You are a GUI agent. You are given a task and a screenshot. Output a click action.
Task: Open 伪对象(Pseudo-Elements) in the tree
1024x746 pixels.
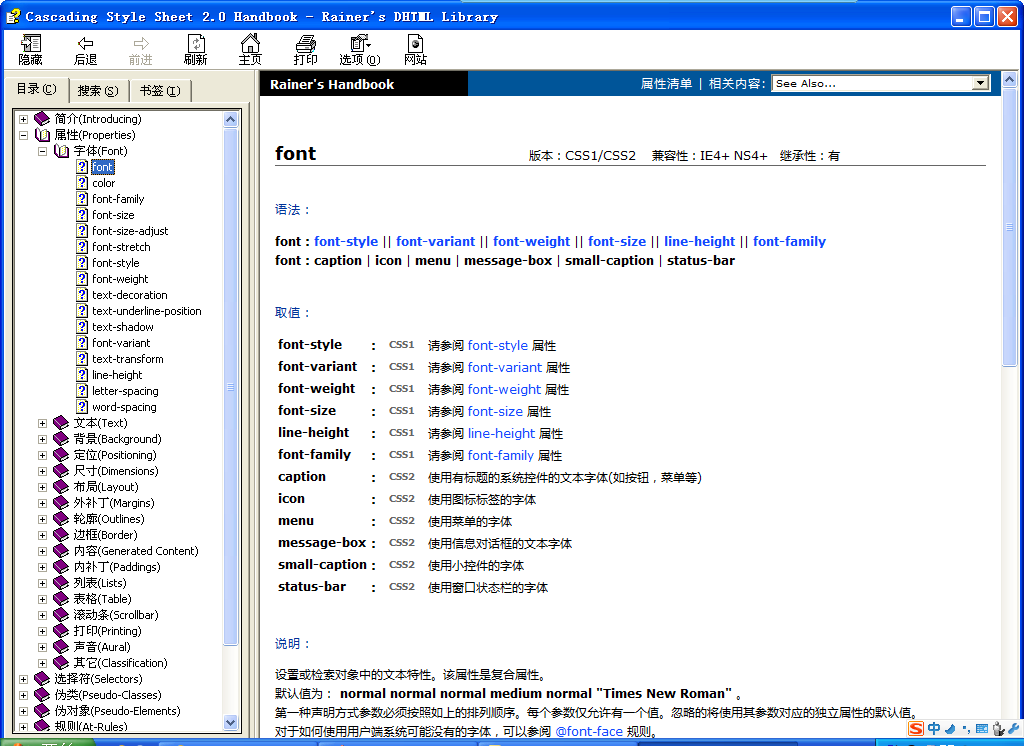tap(117, 711)
